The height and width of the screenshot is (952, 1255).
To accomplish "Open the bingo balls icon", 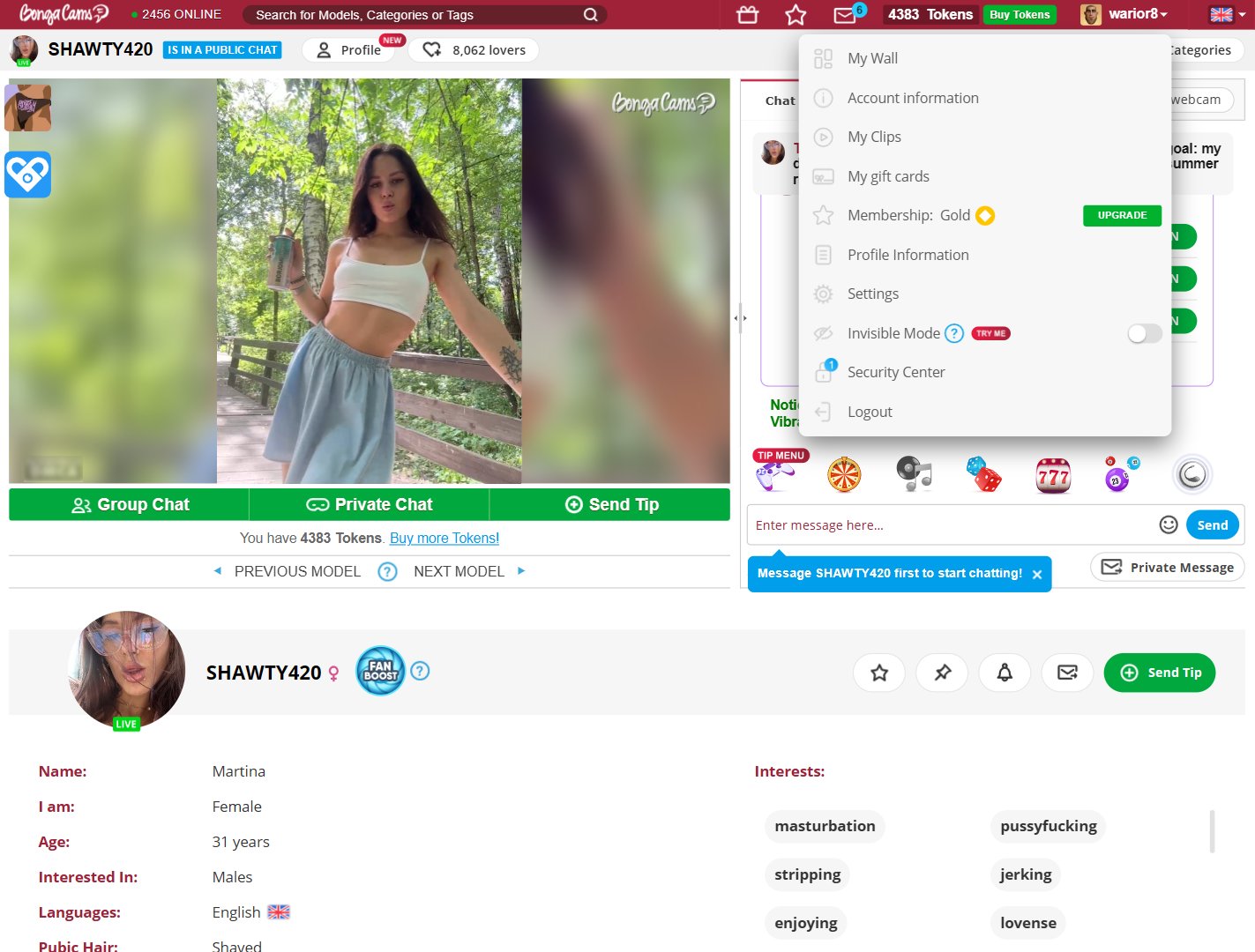I will (x=1122, y=474).
